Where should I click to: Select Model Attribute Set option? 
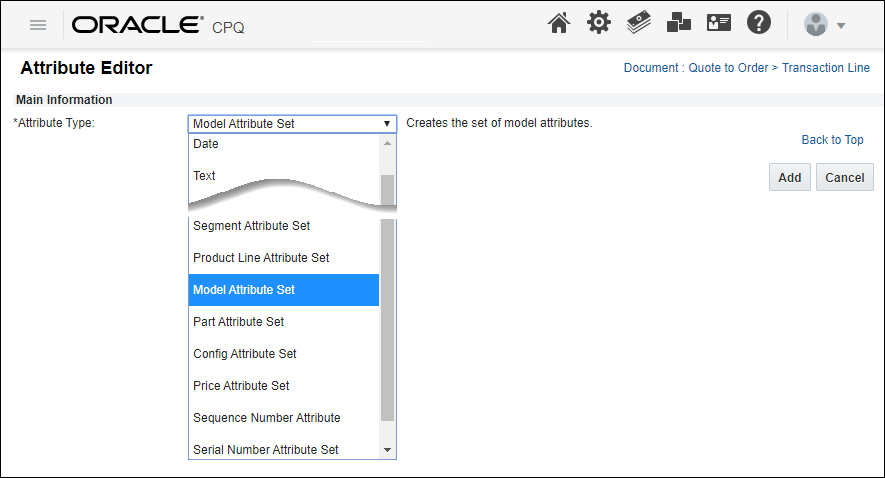click(x=284, y=290)
